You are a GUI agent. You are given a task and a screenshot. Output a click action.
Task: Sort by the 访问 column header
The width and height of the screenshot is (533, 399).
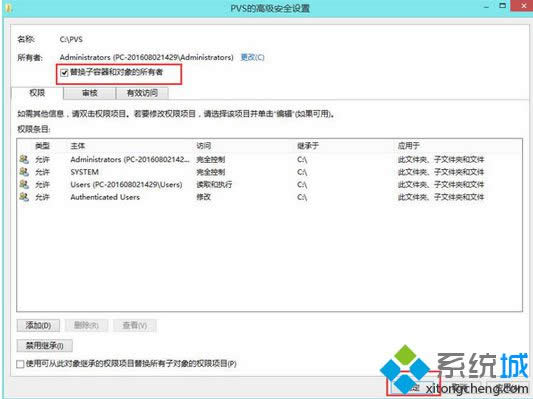204,146
